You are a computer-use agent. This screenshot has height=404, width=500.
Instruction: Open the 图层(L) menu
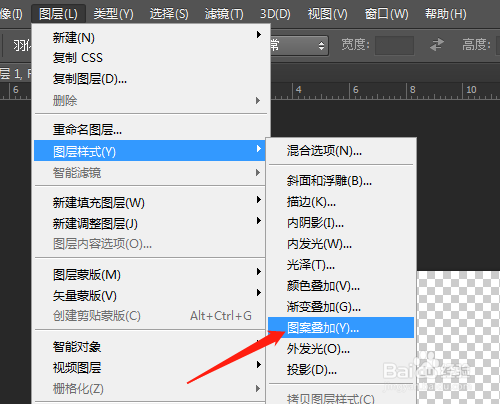click(58, 14)
